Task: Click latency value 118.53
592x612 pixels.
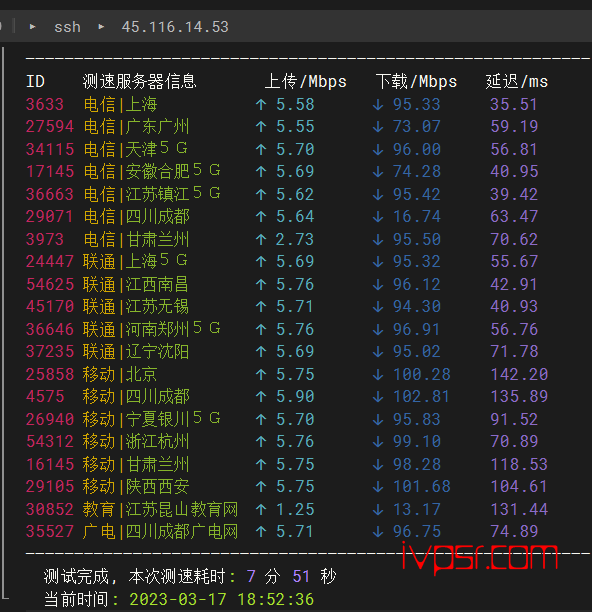Action: pos(519,464)
